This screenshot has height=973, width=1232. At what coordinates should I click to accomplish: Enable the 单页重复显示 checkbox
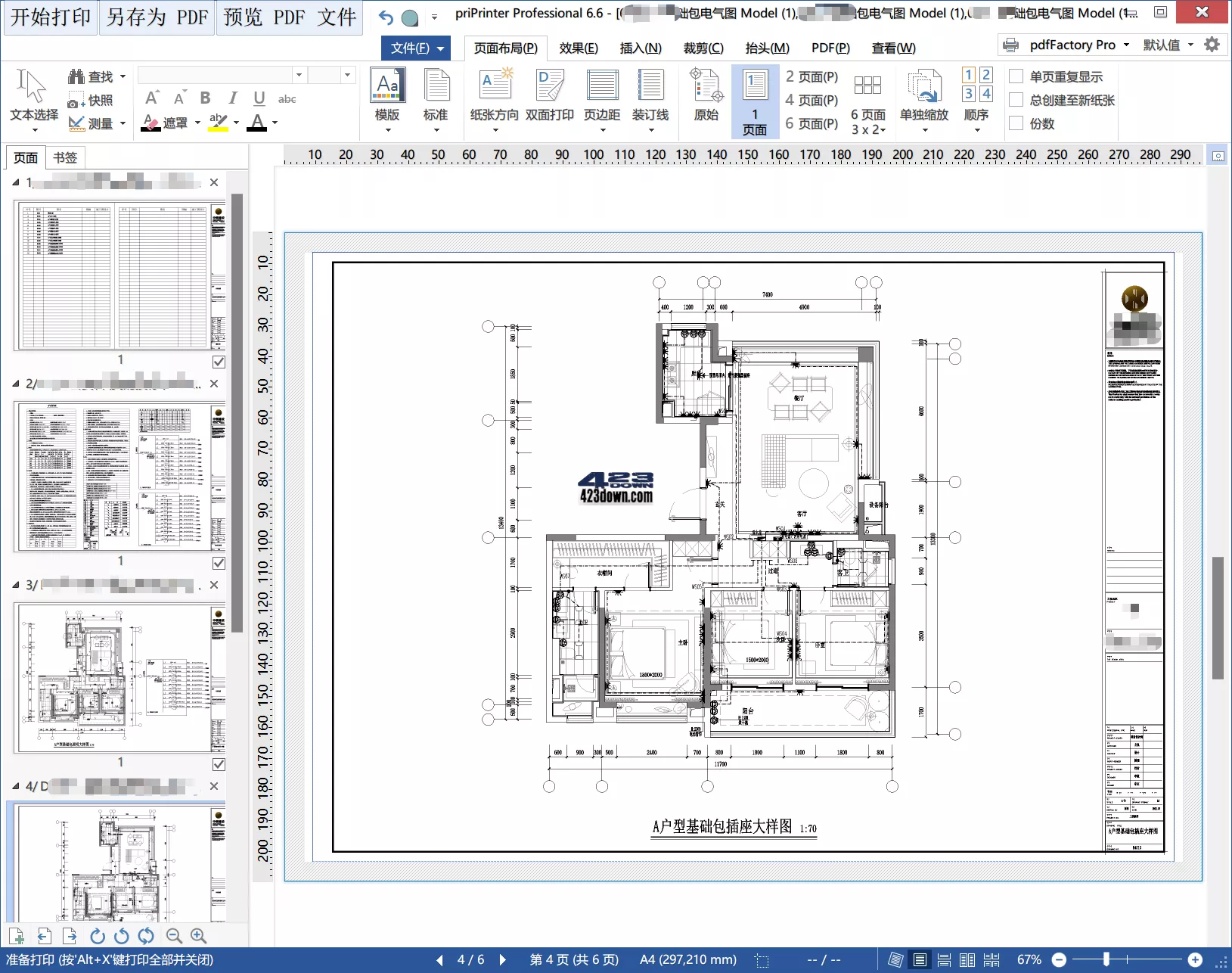pos(1016,76)
